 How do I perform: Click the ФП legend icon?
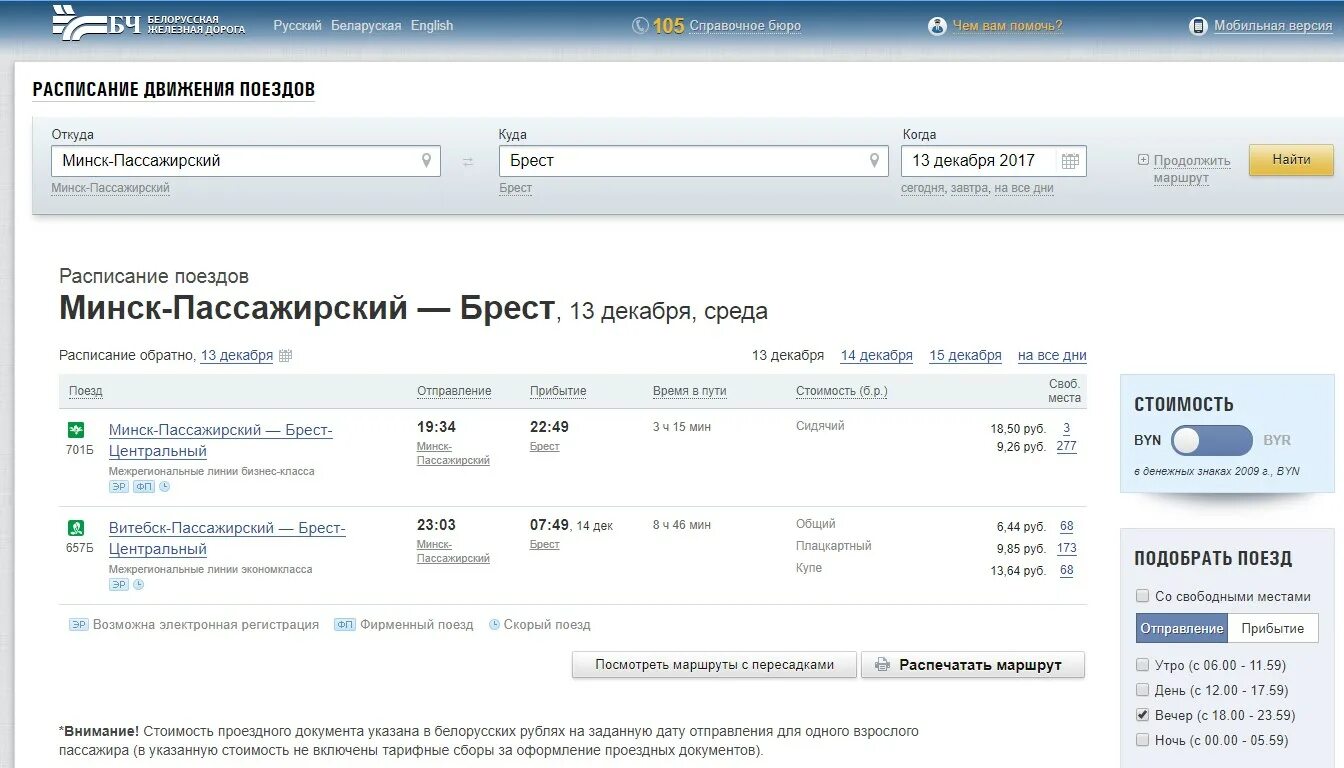coord(345,625)
